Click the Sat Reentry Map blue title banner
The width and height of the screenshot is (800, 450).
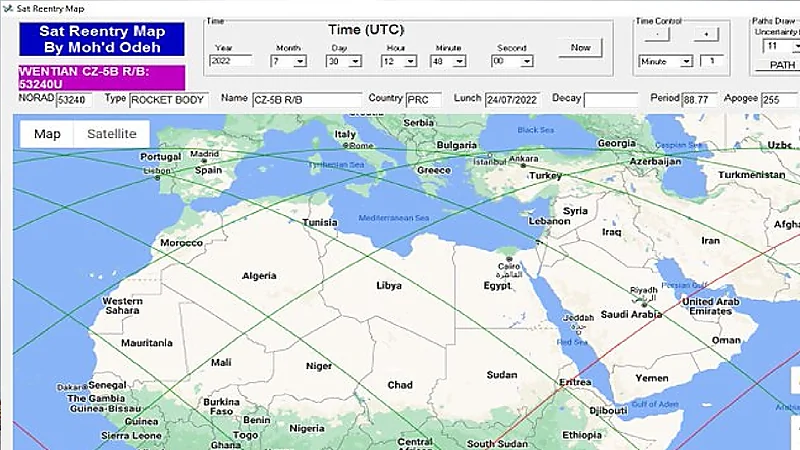[x=102, y=39]
